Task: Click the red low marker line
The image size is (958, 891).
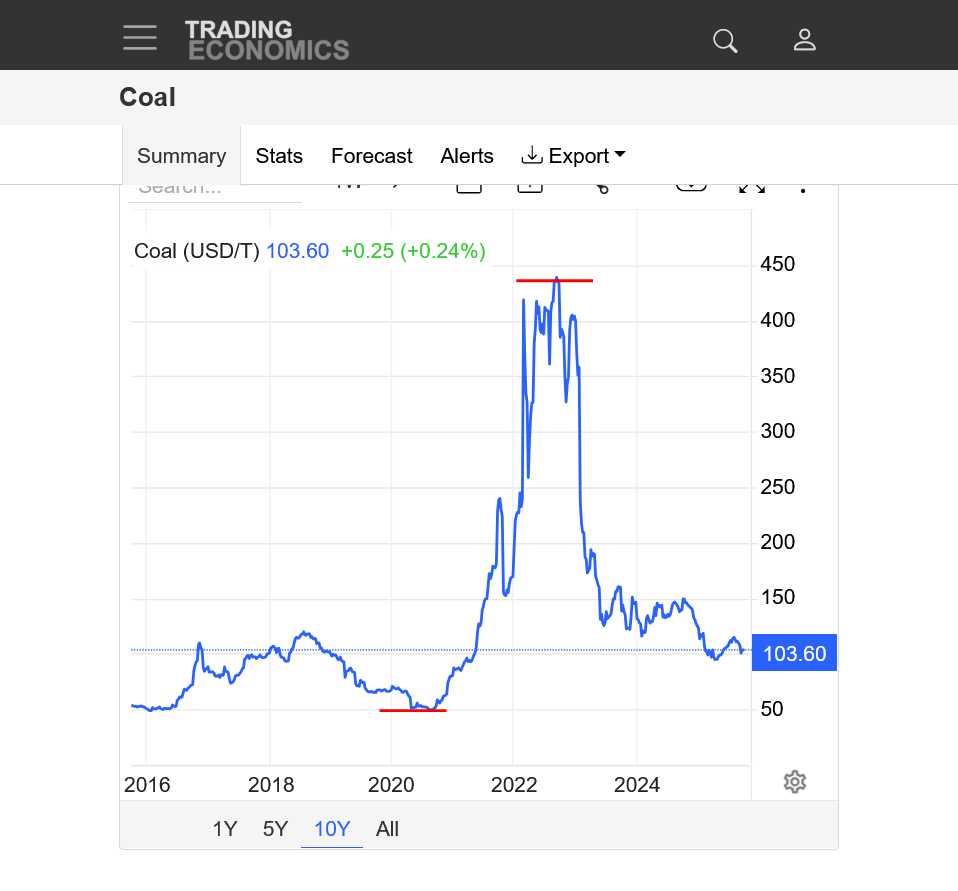Action: 412,710
